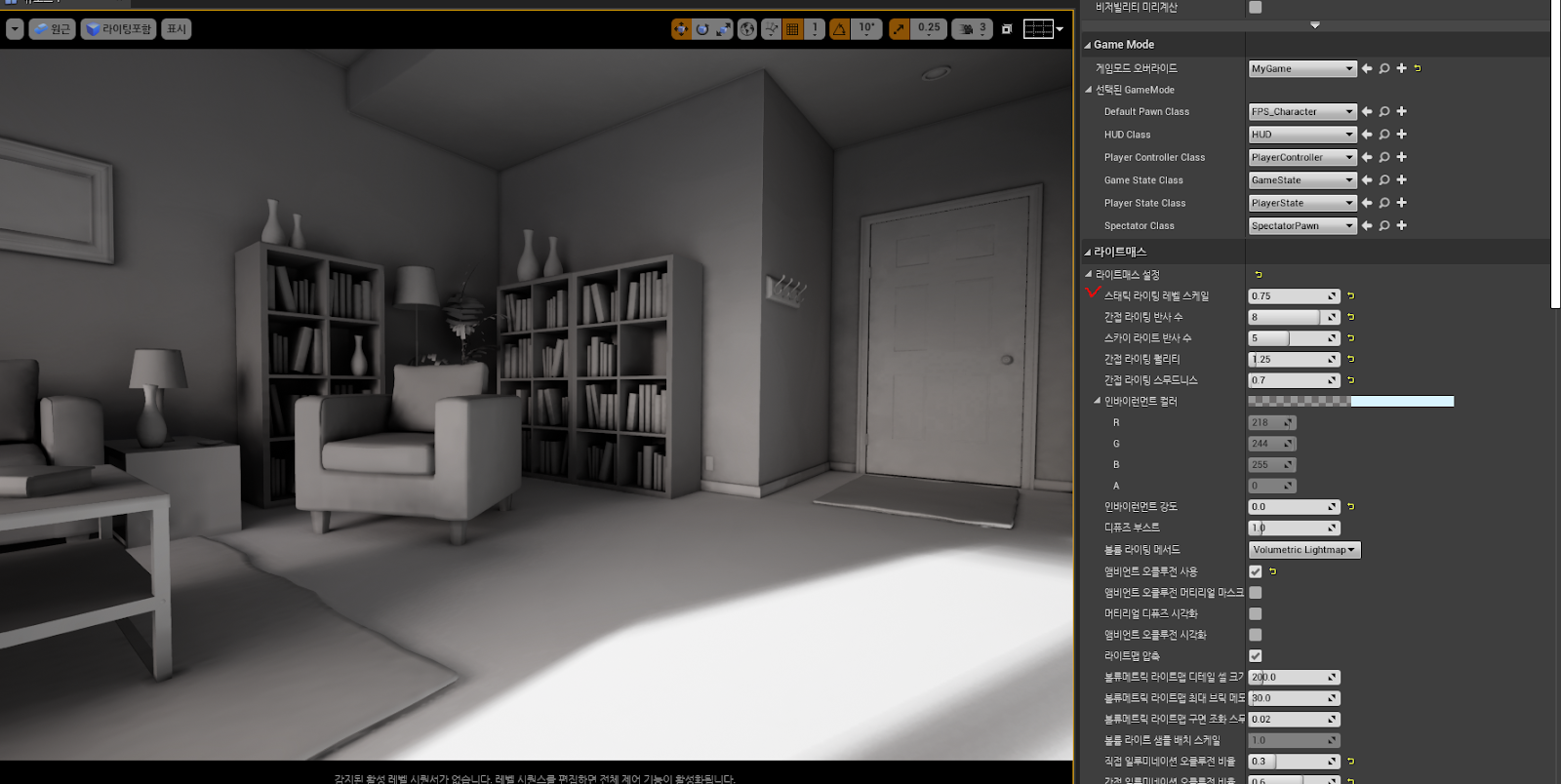The image size is (1561, 784).
Task: Create new GameMode plus icon for MyGame
Action: click(1402, 68)
